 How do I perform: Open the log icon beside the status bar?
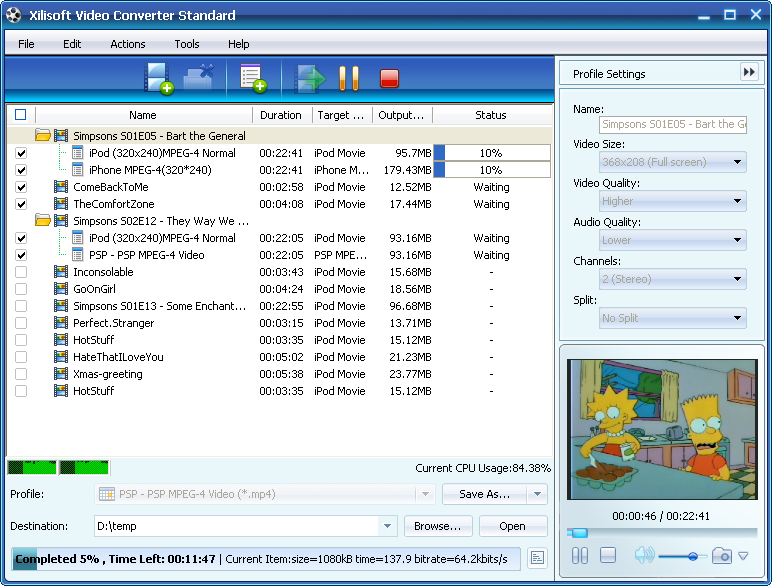[537, 558]
